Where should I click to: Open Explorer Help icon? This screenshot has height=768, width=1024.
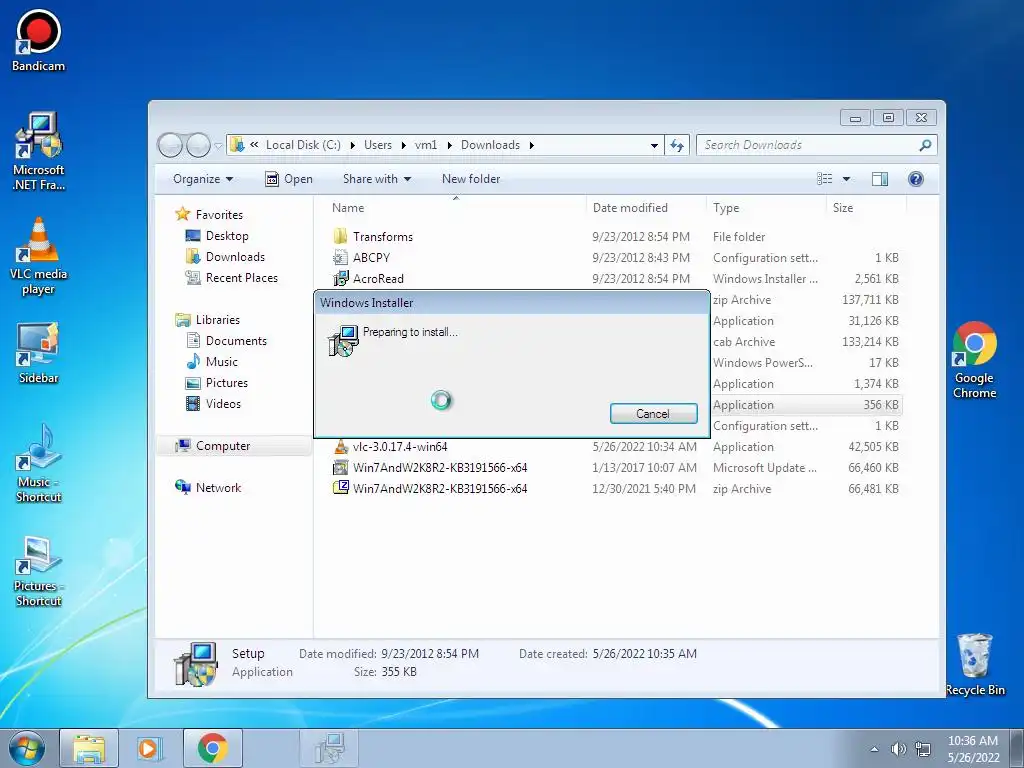click(916, 179)
